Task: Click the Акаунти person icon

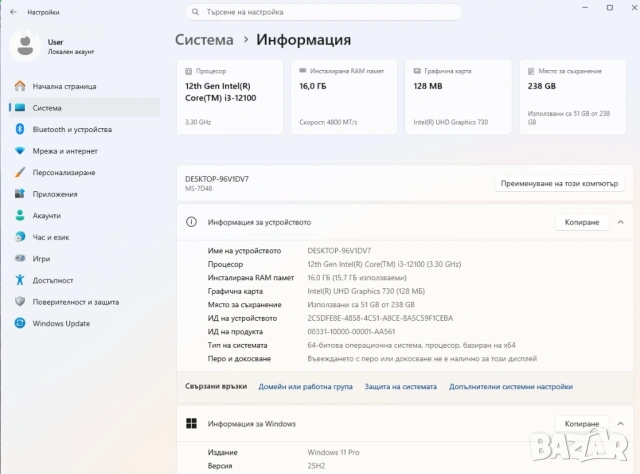Action: (x=20, y=215)
